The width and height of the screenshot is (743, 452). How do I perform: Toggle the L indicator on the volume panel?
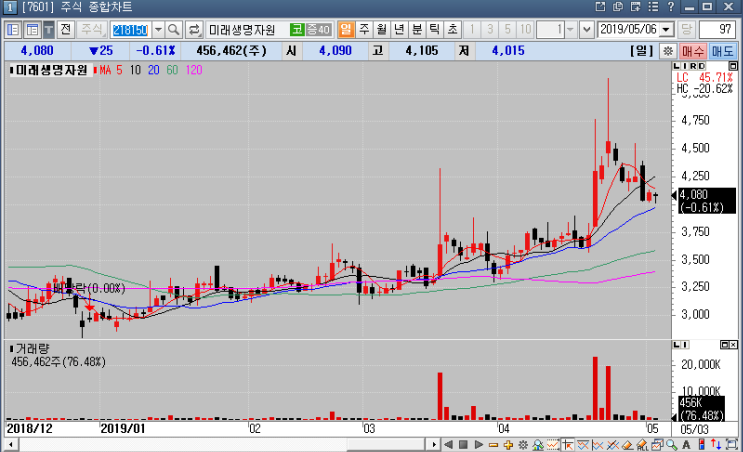point(677,345)
